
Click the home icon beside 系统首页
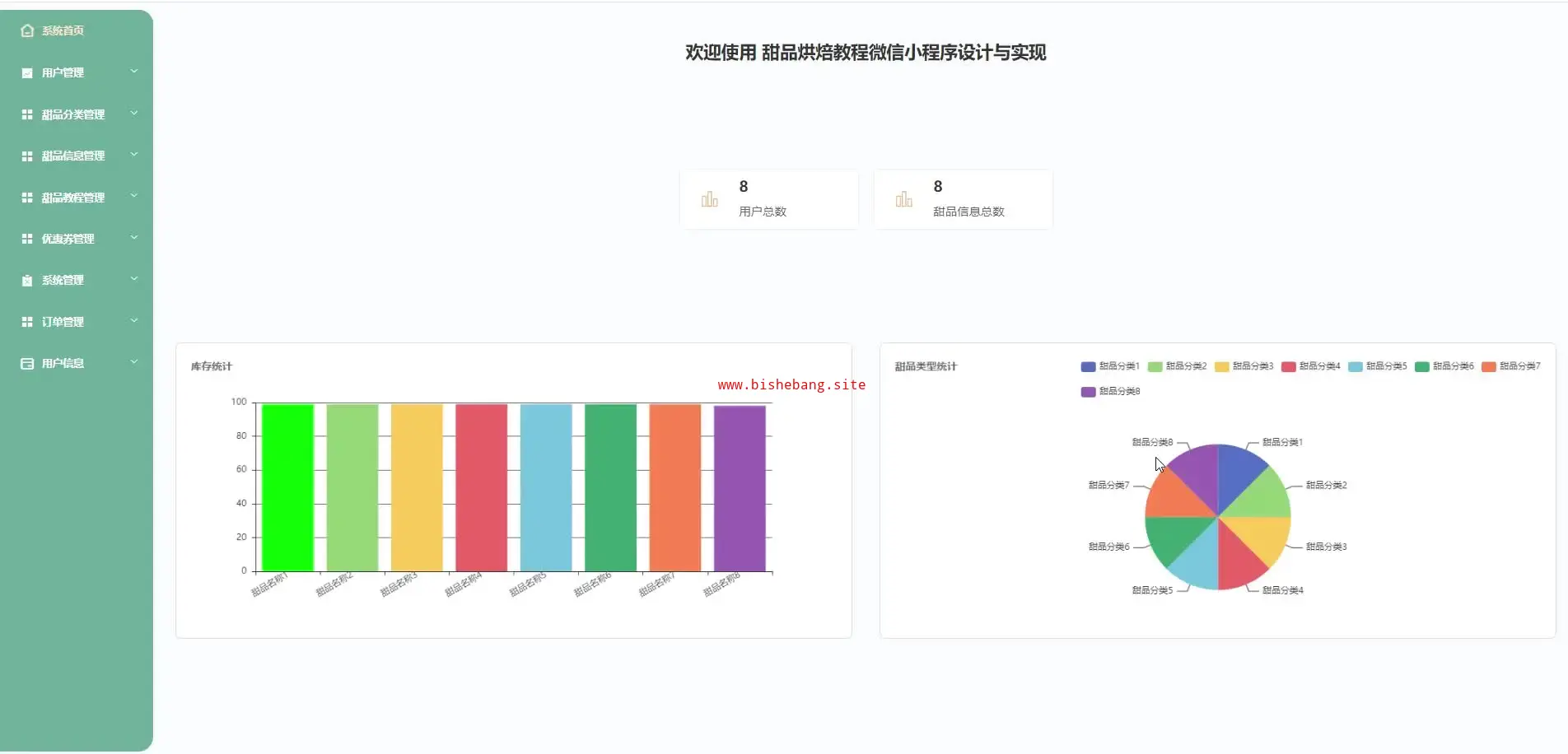[27, 30]
